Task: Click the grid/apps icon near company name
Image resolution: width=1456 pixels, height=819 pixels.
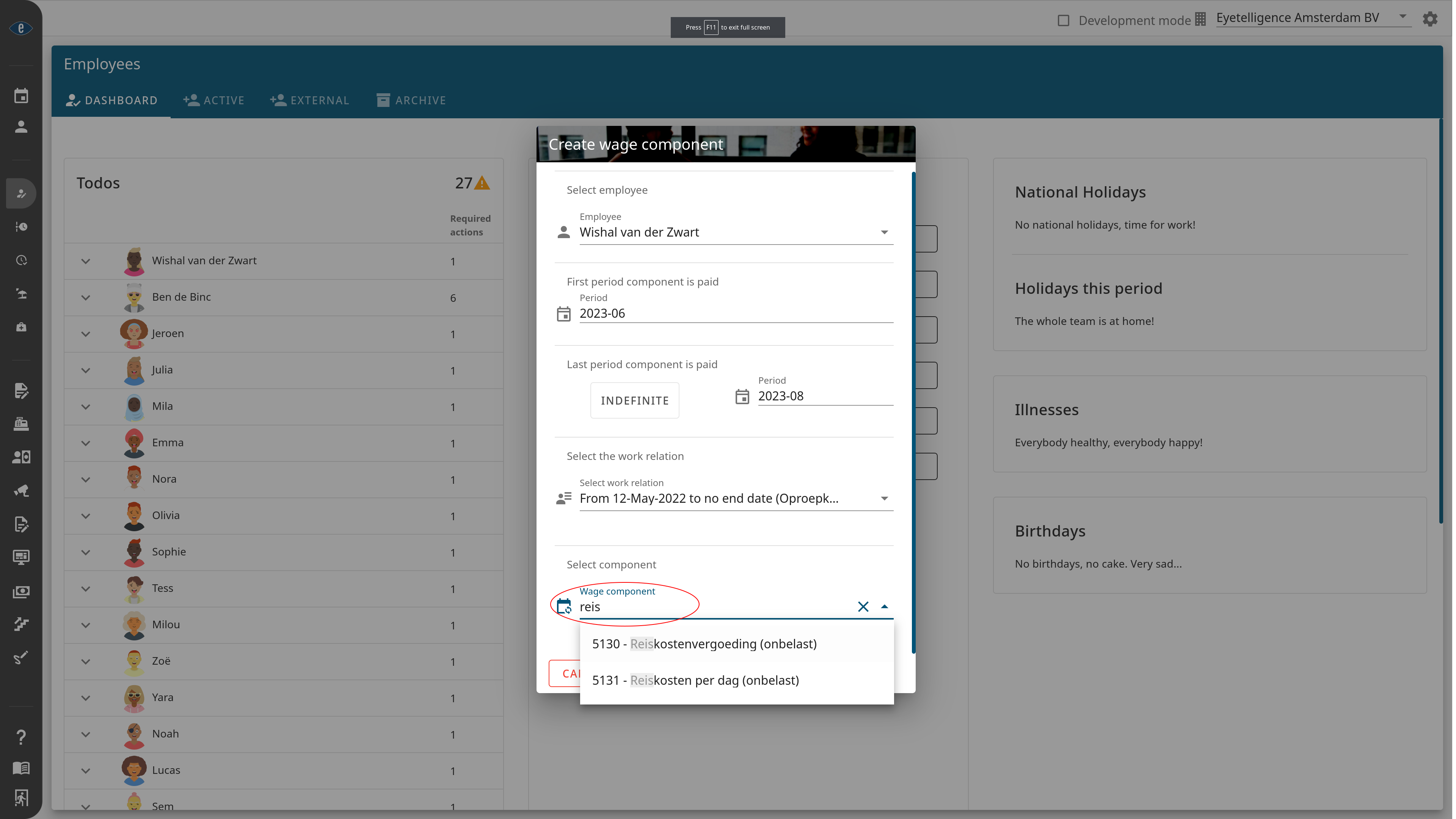Action: point(1201,18)
